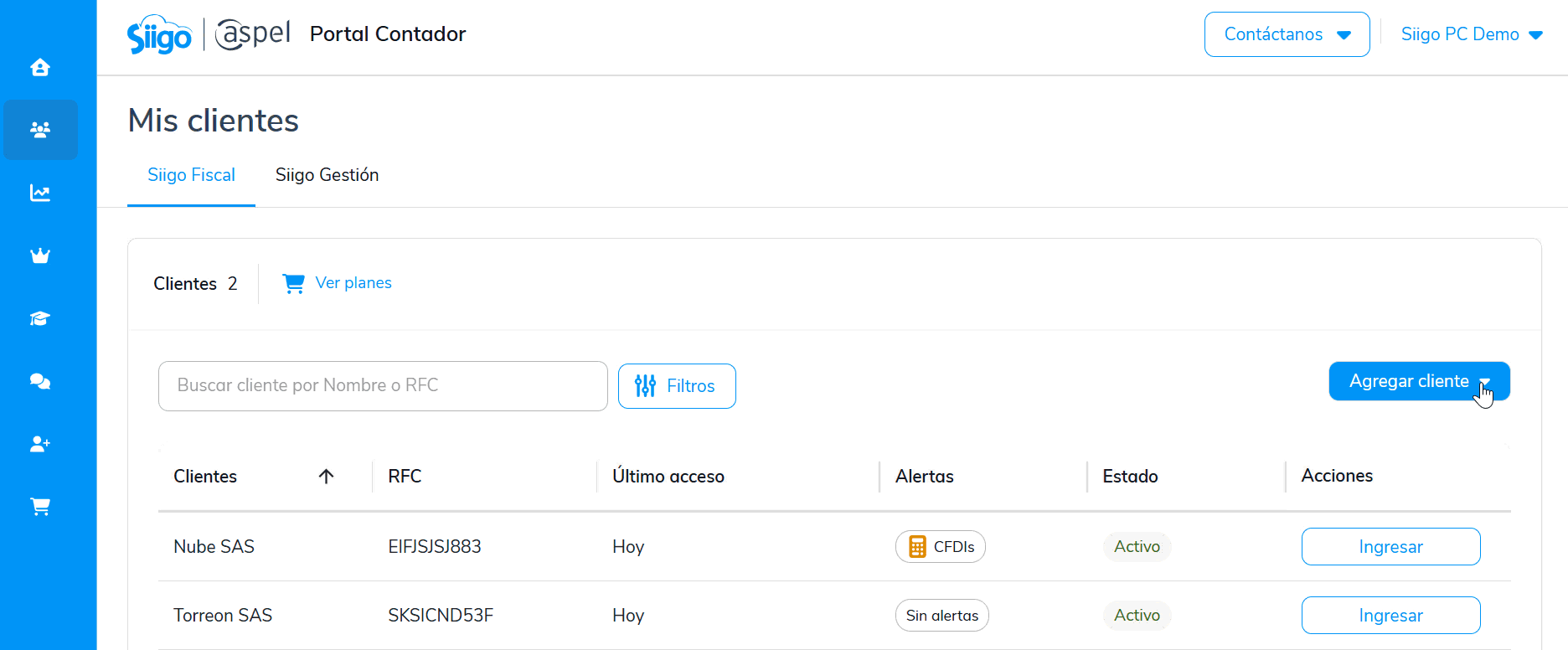Open the graduation cap training icon
Viewport: 1568px width, 650px height.
click(40, 318)
